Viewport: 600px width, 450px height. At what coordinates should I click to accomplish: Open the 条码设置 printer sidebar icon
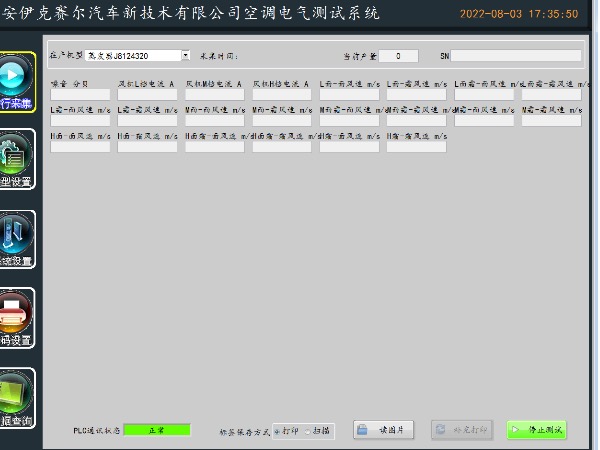pyautogui.click(x=16, y=318)
